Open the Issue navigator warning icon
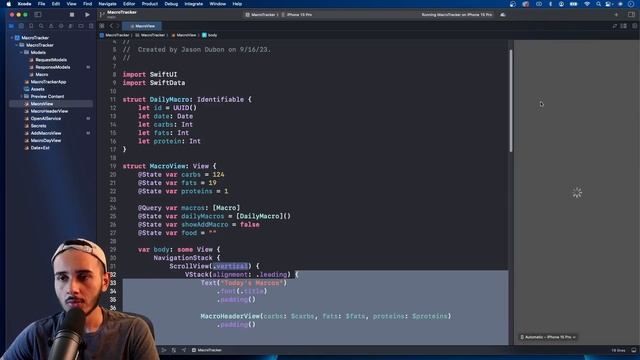The height and width of the screenshot is (360, 640). click(51, 26)
